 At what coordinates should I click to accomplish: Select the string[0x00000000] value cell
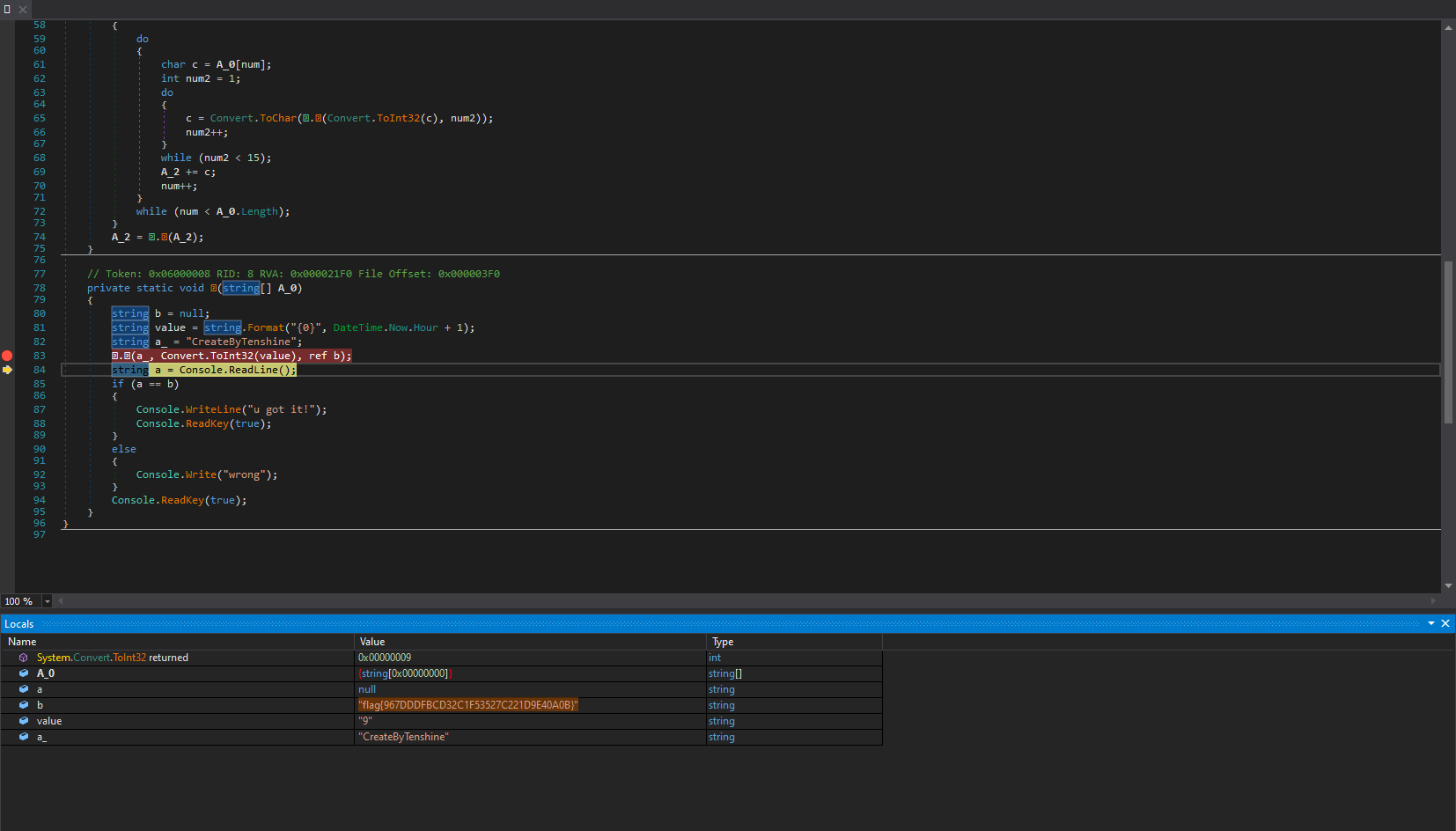point(530,673)
